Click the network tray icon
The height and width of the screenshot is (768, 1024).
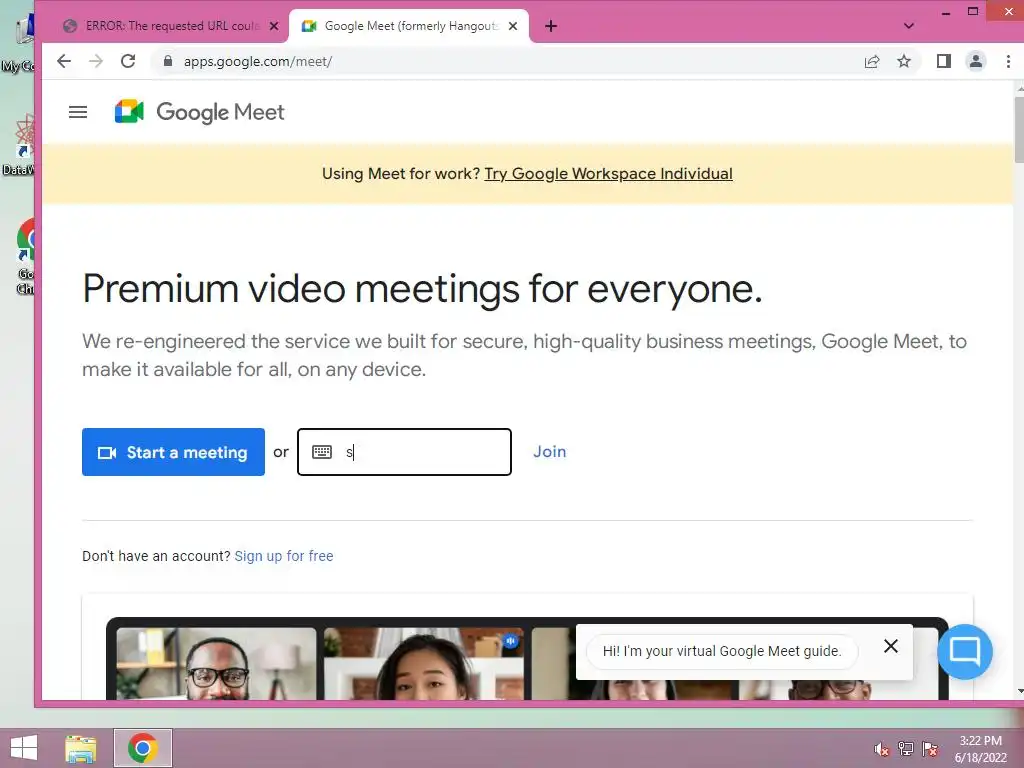tap(906, 749)
